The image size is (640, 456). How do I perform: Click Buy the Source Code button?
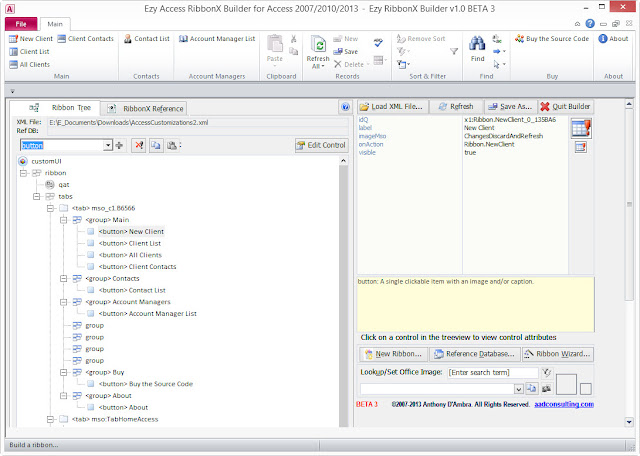click(x=552, y=39)
